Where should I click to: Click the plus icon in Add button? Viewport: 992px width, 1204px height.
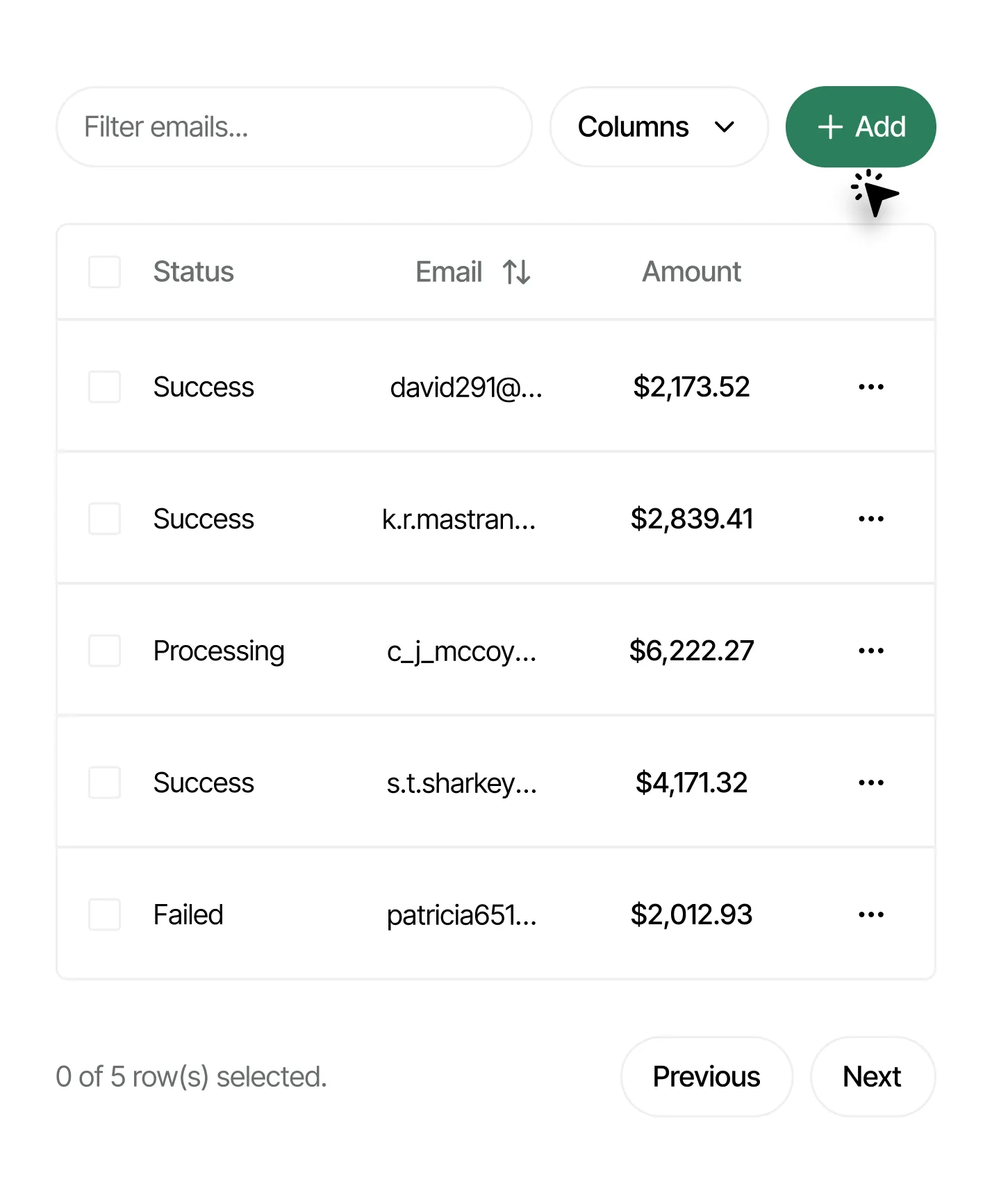[830, 127]
